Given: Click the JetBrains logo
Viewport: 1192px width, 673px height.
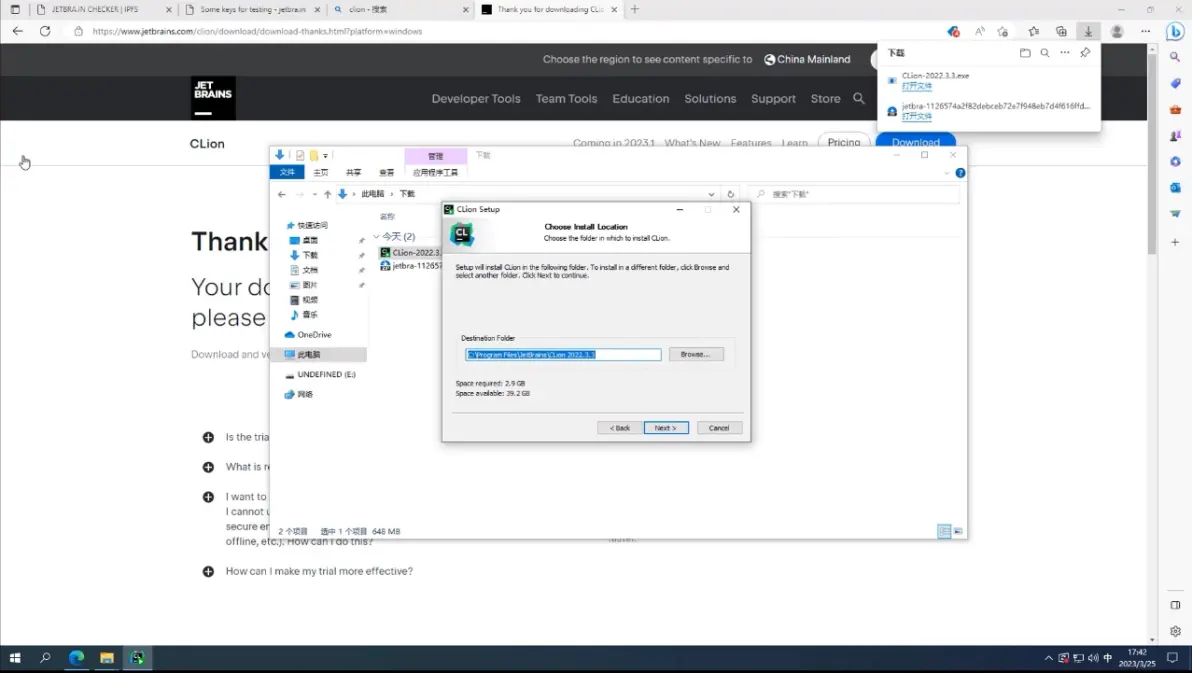Looking at the screenshot, I should pos(213,97).
